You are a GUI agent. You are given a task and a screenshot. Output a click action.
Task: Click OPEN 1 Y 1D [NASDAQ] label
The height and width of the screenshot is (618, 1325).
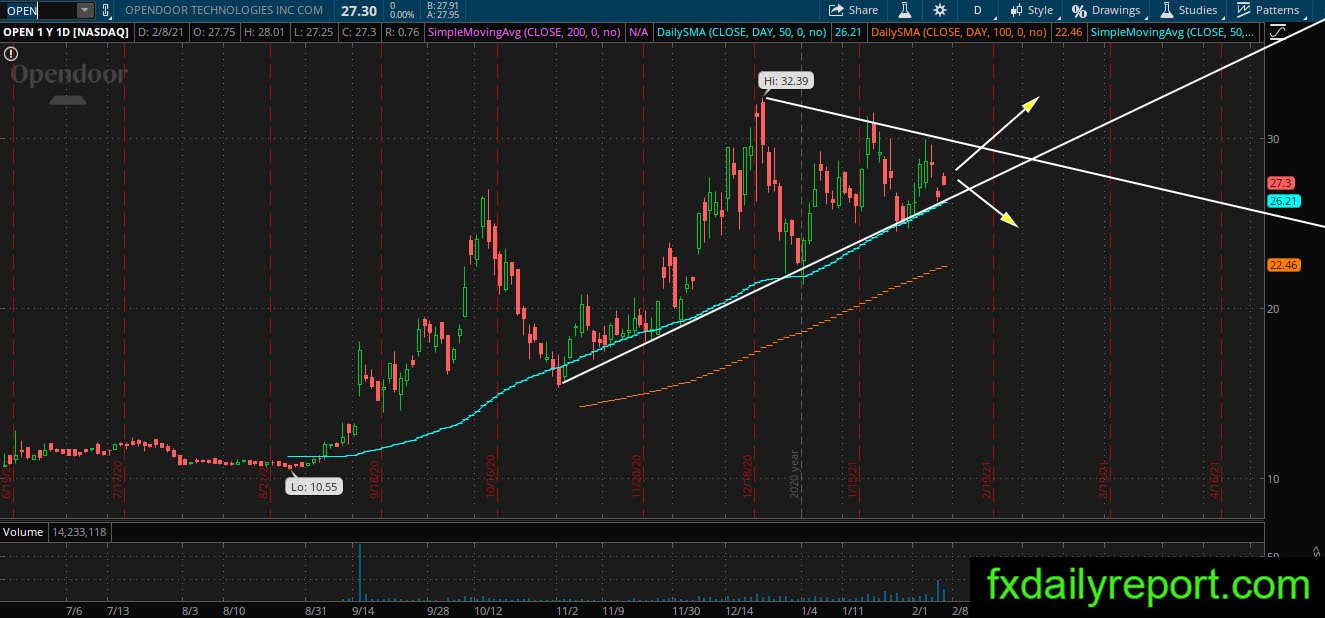tap(66, 32)
